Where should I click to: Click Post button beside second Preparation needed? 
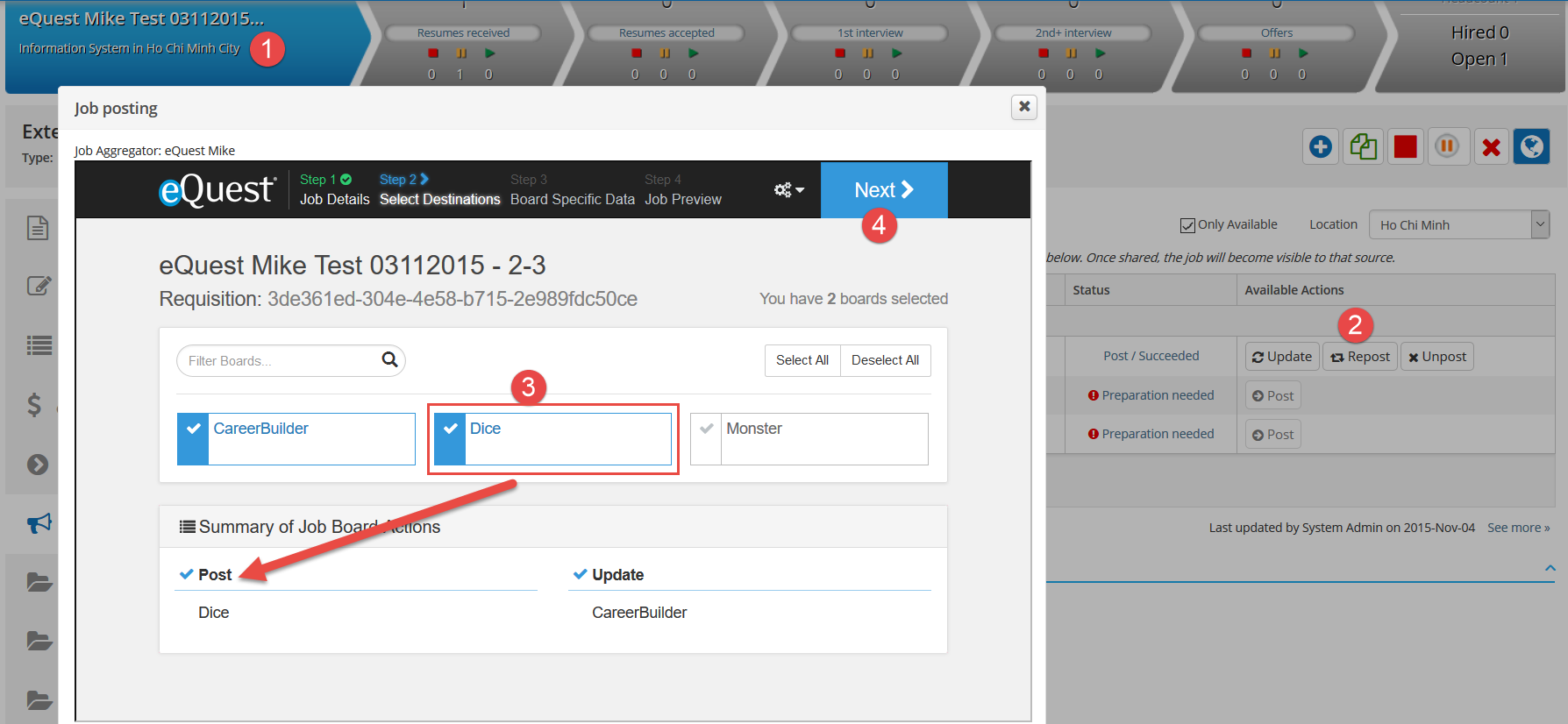pyautogui.click(x=1272, y=434)
